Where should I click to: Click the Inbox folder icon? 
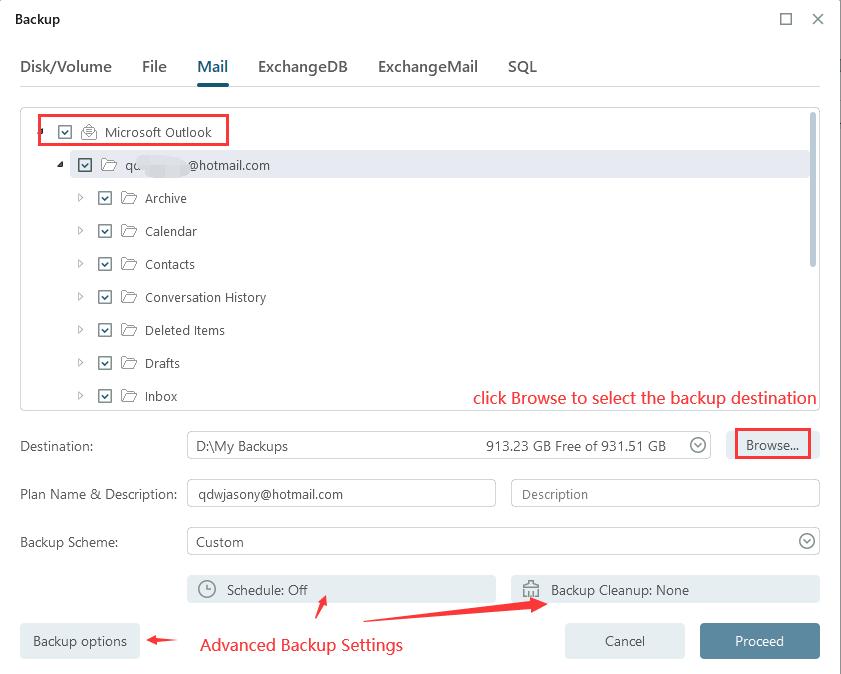[x=129, y=396]
